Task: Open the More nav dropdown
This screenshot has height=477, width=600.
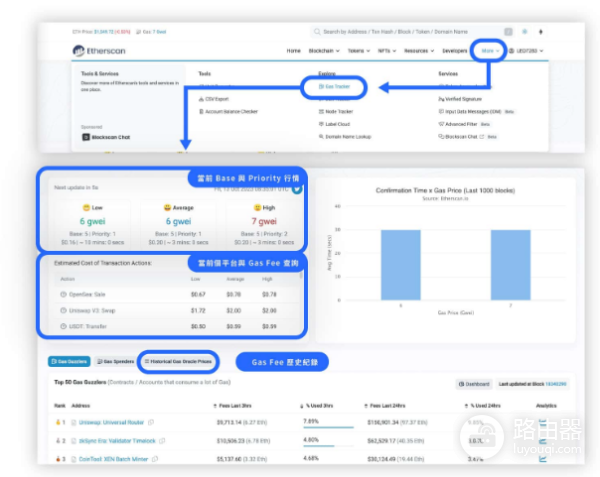Action: pos(490,51)
